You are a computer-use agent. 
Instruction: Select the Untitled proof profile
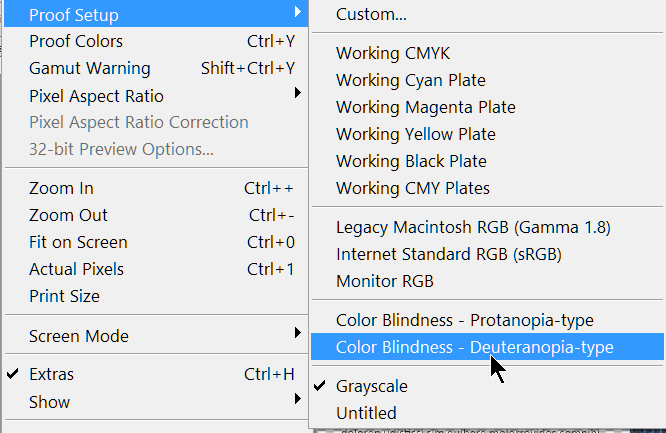click(366, 413)
